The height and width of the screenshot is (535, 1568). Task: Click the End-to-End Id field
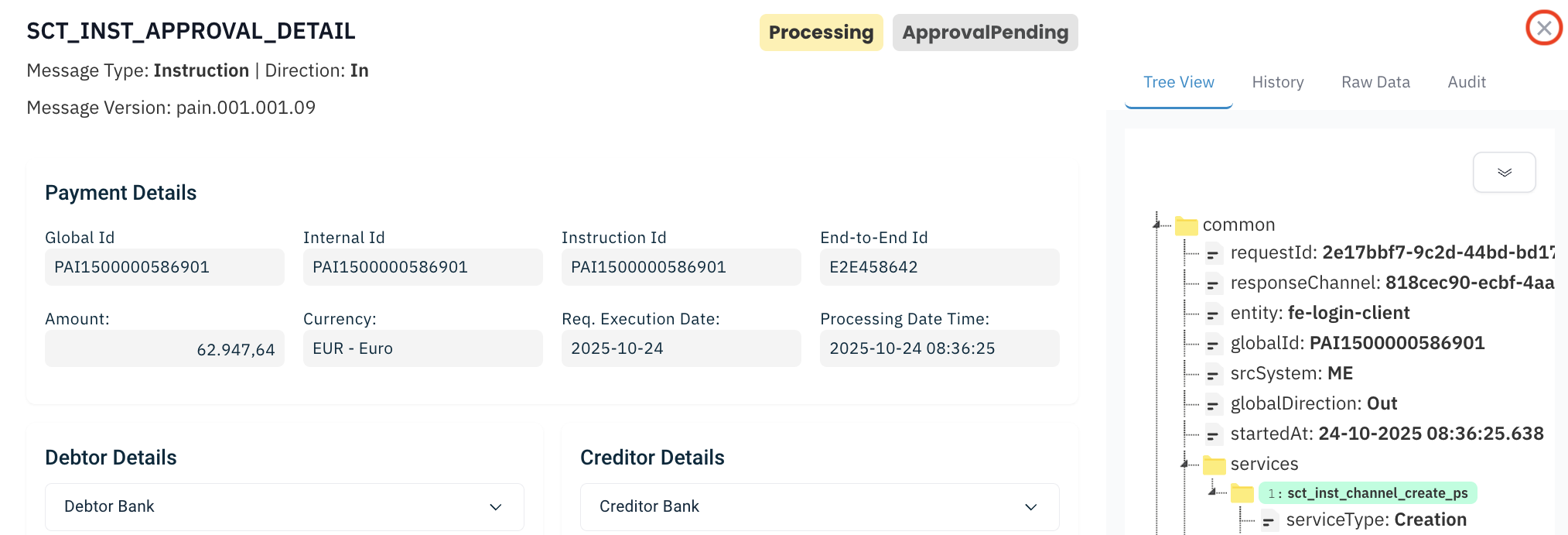[939, 267]
